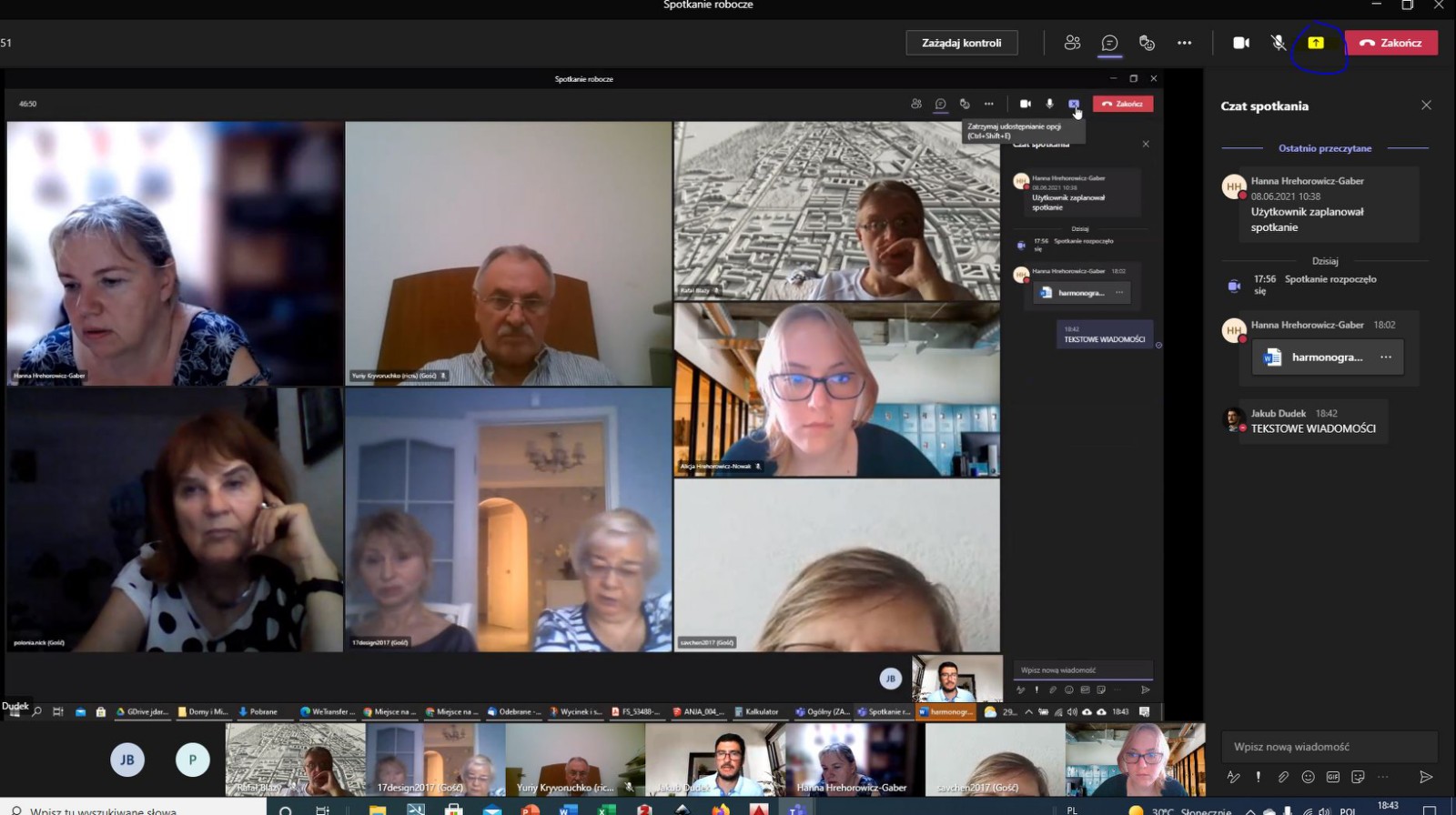Click Zażądaj kontroli button
The image size is (1456, 815).
961,43
